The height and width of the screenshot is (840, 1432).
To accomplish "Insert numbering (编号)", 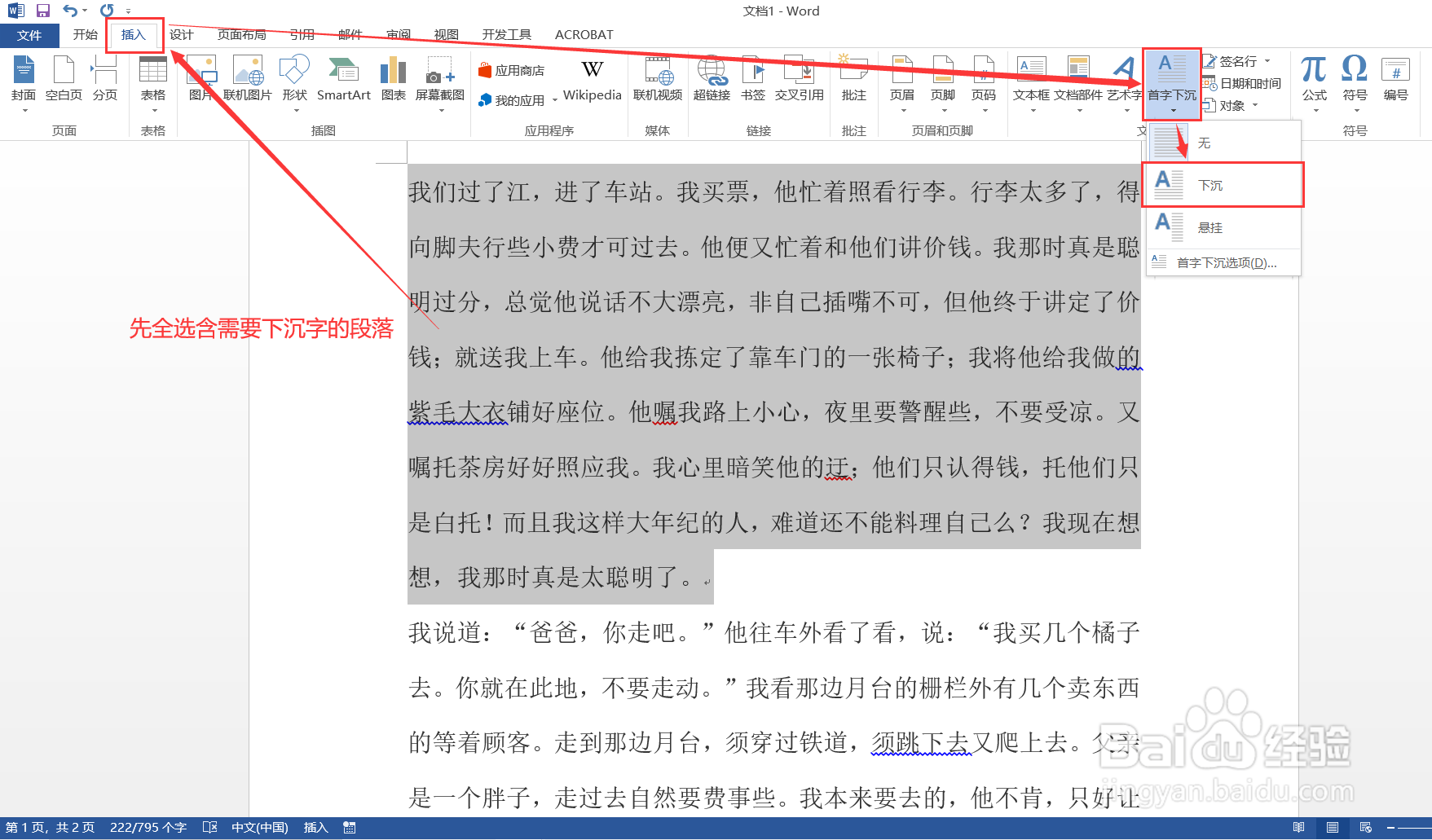I will coord(1395,80).
